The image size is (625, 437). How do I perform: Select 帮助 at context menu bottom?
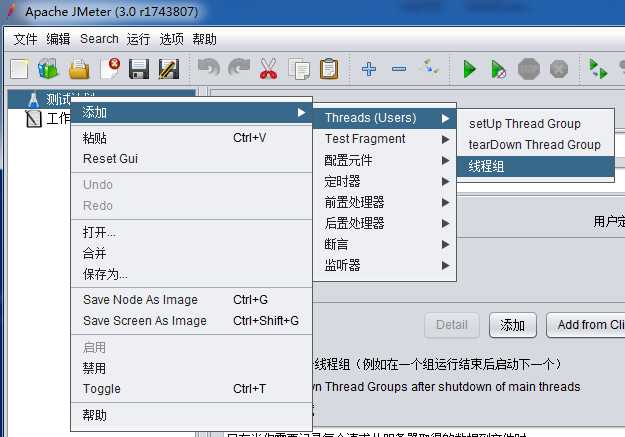point(191,415)
